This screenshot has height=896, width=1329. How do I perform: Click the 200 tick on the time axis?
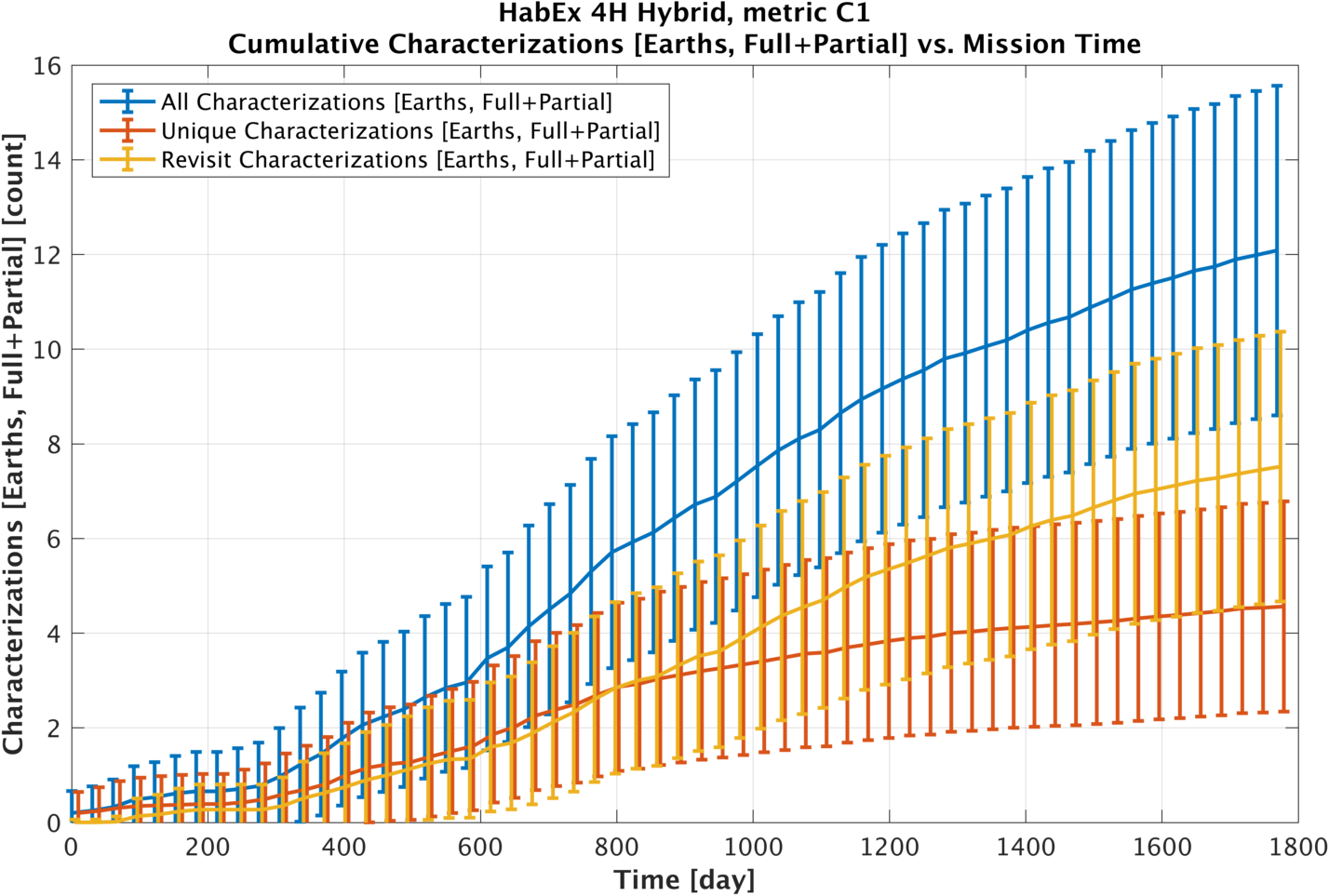(x=208, y=848)
